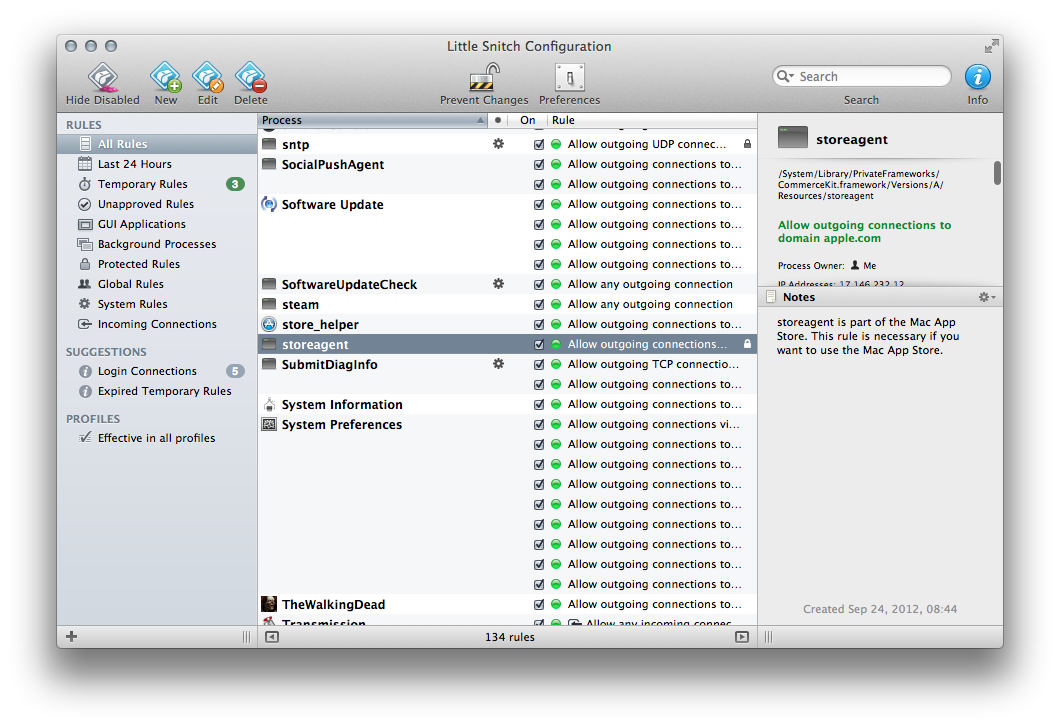This screenshot has width=1060, height=727.
Task: Click the Temporary Rules count badge 3
Action: tap(235, 184)
